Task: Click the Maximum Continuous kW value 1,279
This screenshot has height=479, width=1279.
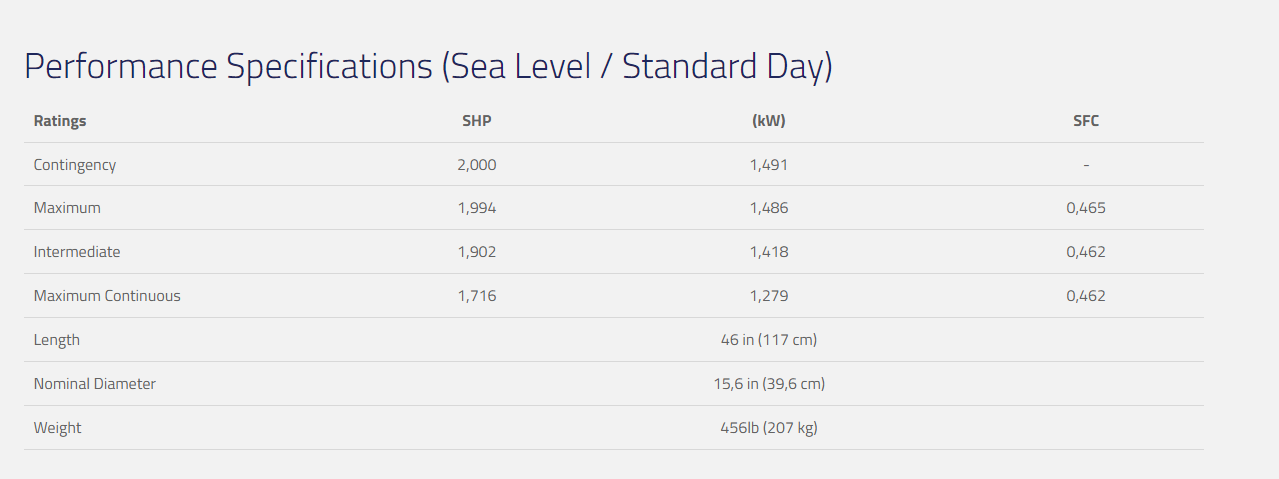Action: (x=769, y=296)
